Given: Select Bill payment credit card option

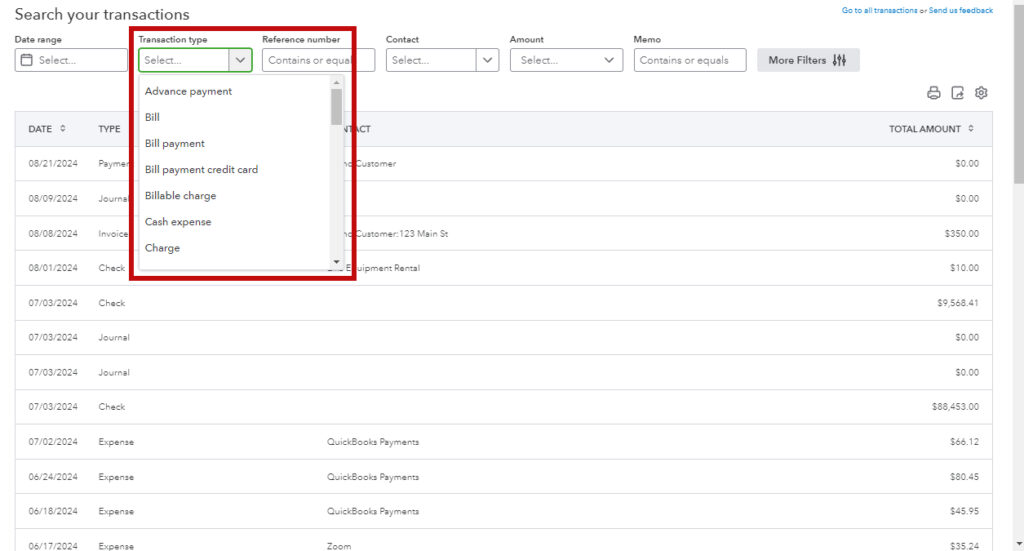Looking at the screenshot, I should [x=201, y=170].
